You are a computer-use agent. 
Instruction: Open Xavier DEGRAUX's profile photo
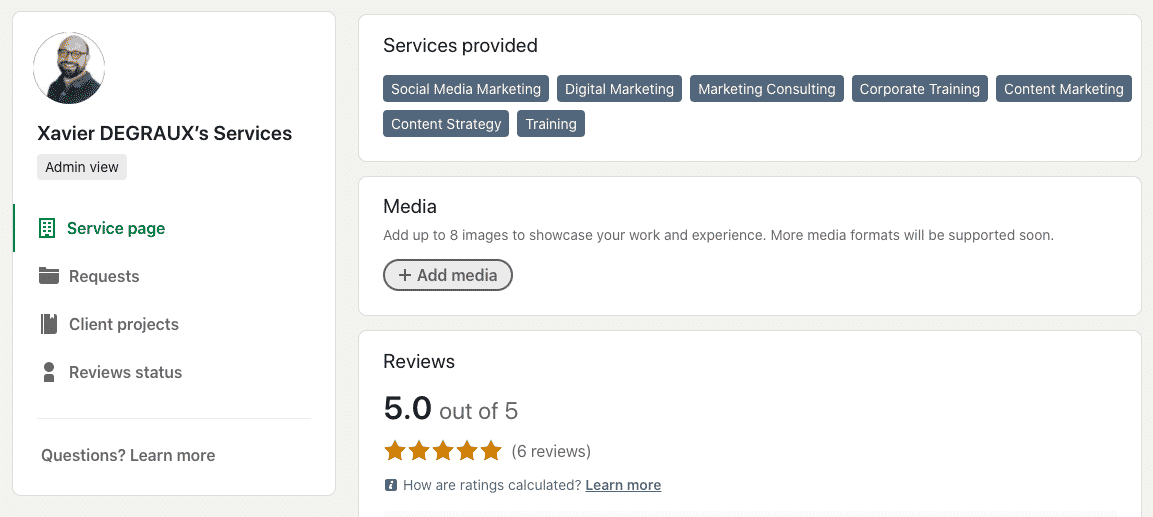(x=69, y=68)
